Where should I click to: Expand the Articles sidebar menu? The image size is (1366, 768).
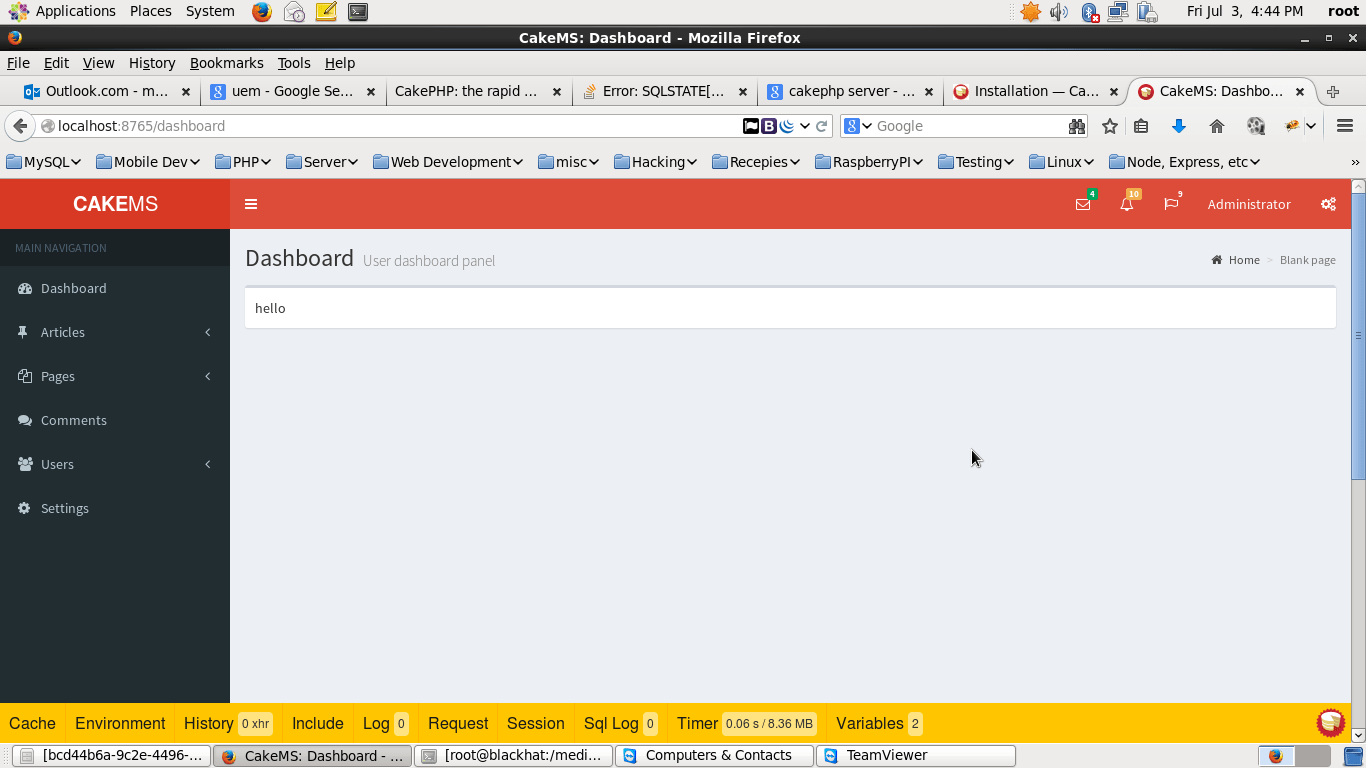point(63,332)
